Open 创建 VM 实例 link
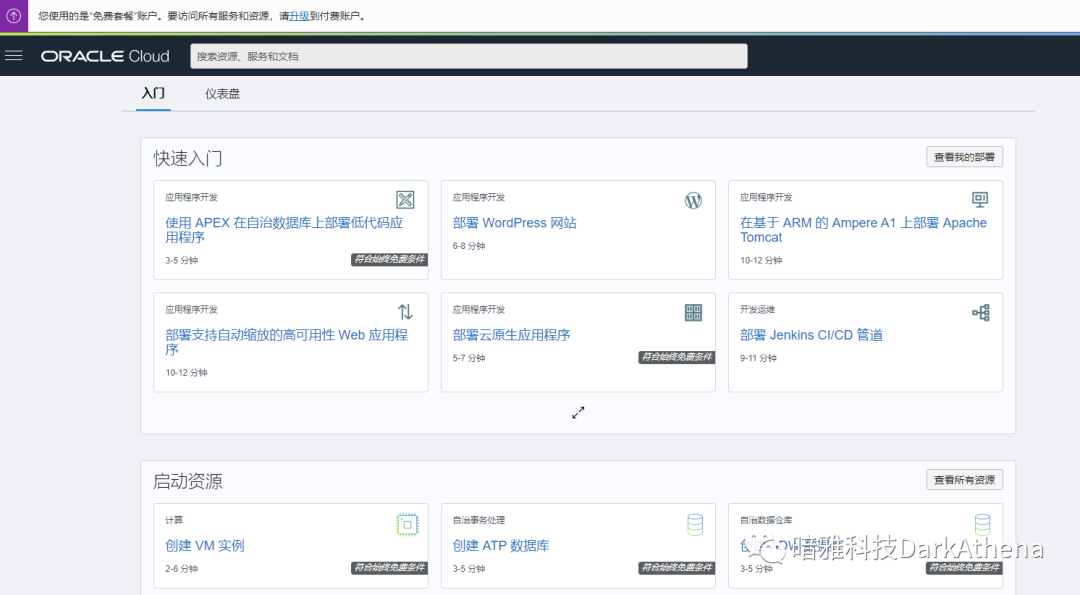 click(x=205, y=545)
